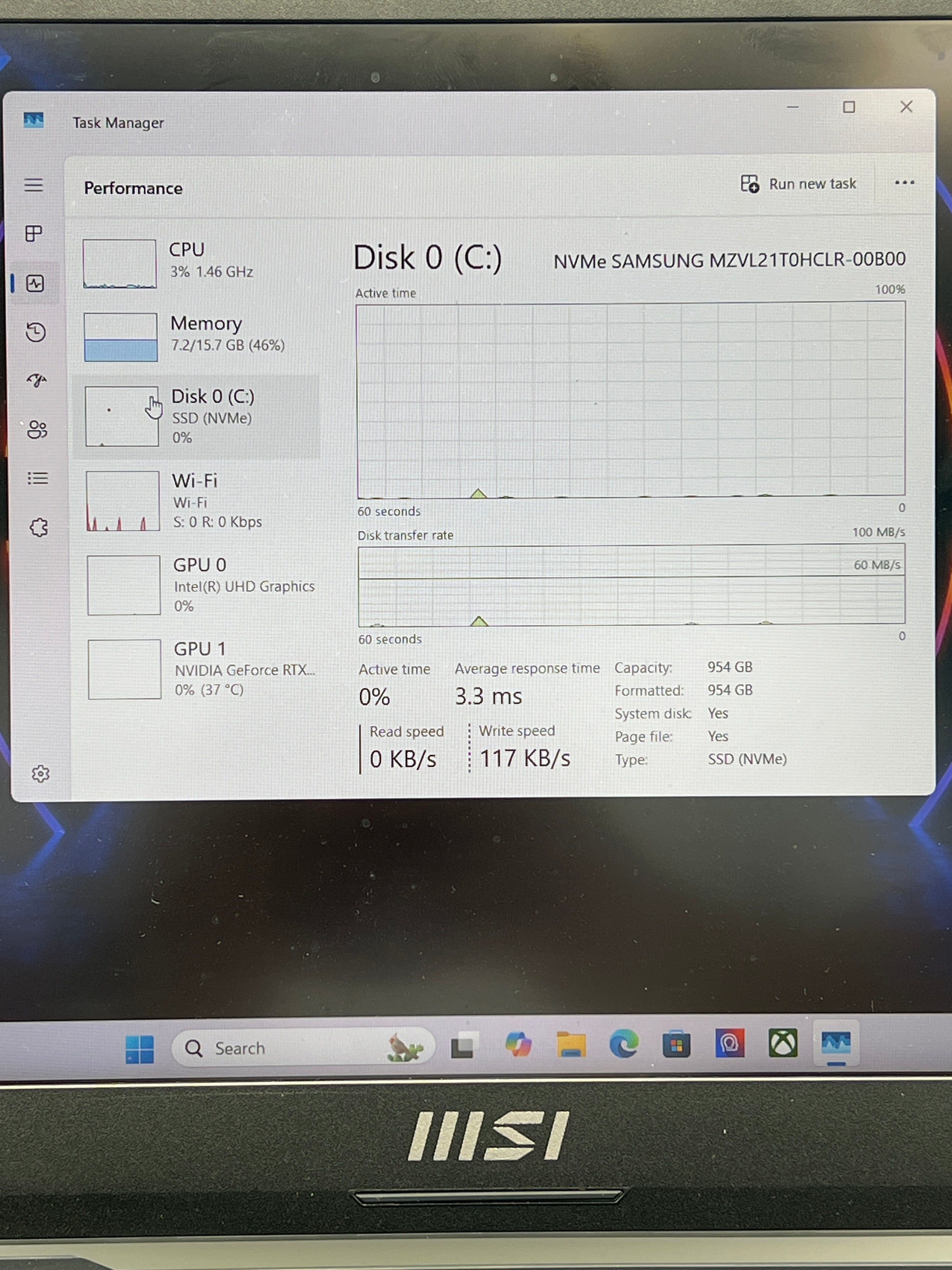Screen dimensions: 952x1270
Task: Click the Wi-Fi mini graph thumbnail
Action: (122, 501)
